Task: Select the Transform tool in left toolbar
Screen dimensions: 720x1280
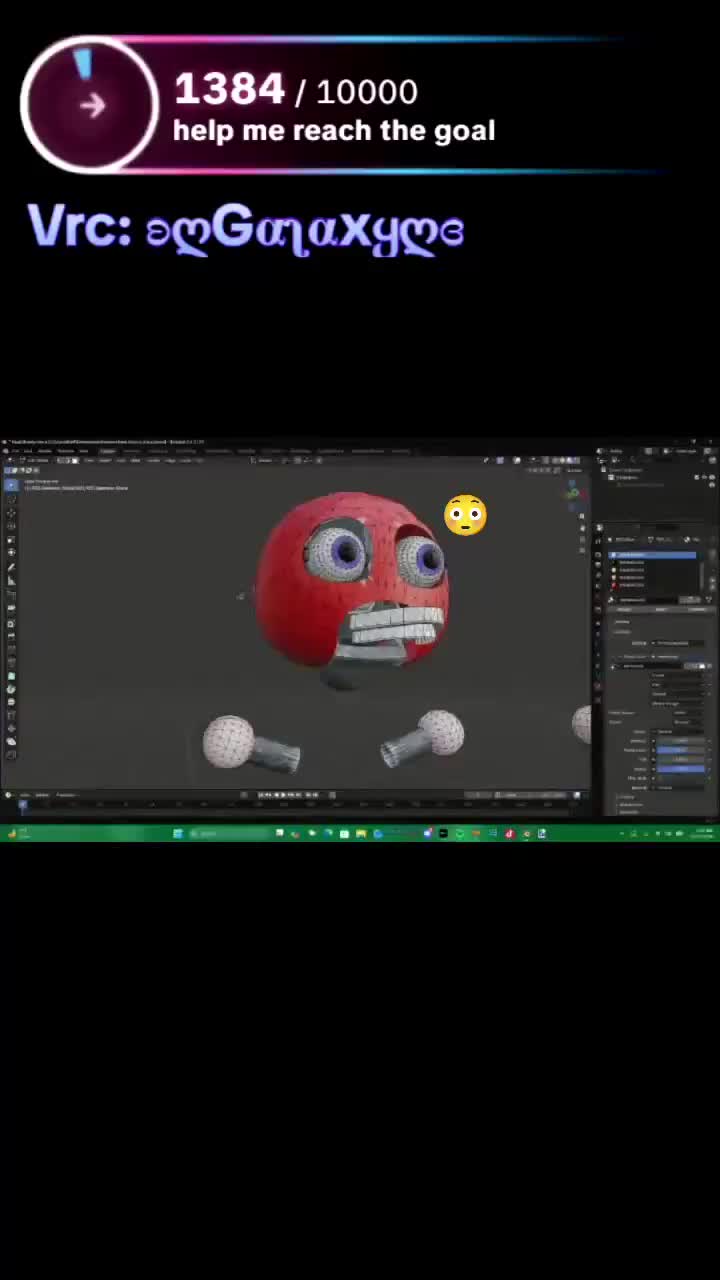Action: [11, 552]
